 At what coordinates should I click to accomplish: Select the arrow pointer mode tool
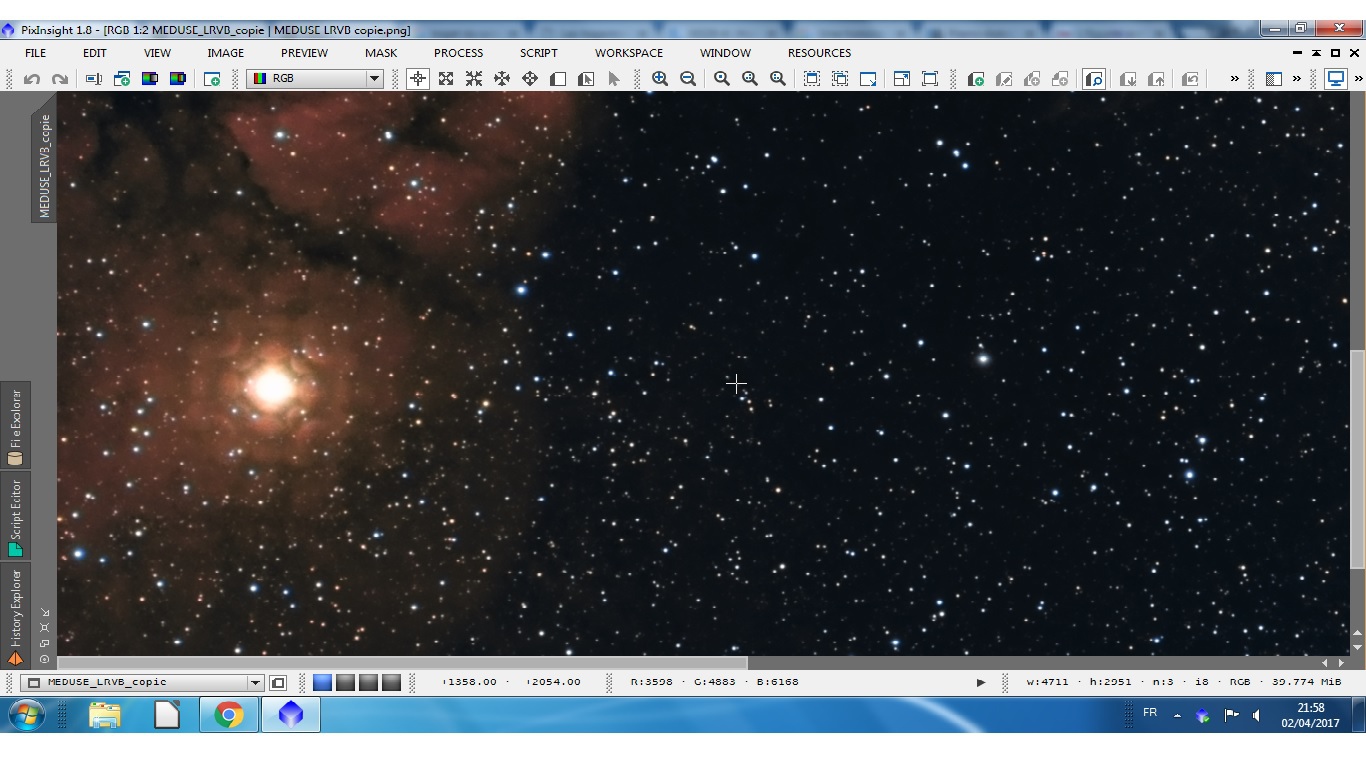pos(614,79)
